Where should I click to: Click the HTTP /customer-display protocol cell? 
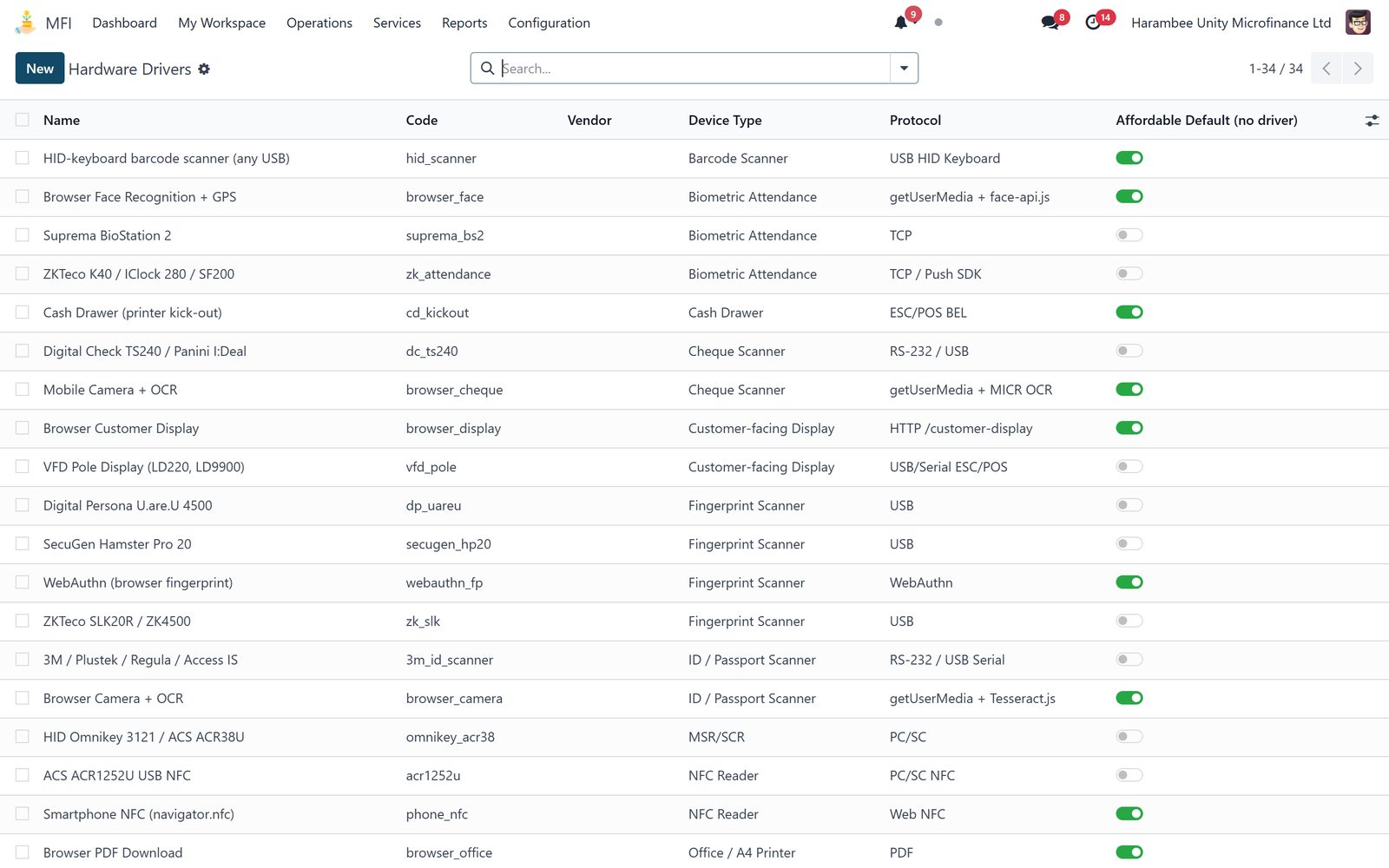(x=961, y=429)
